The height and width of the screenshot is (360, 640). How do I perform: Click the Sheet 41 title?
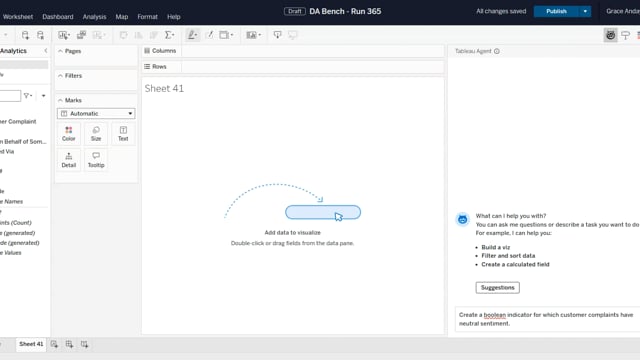164,89
